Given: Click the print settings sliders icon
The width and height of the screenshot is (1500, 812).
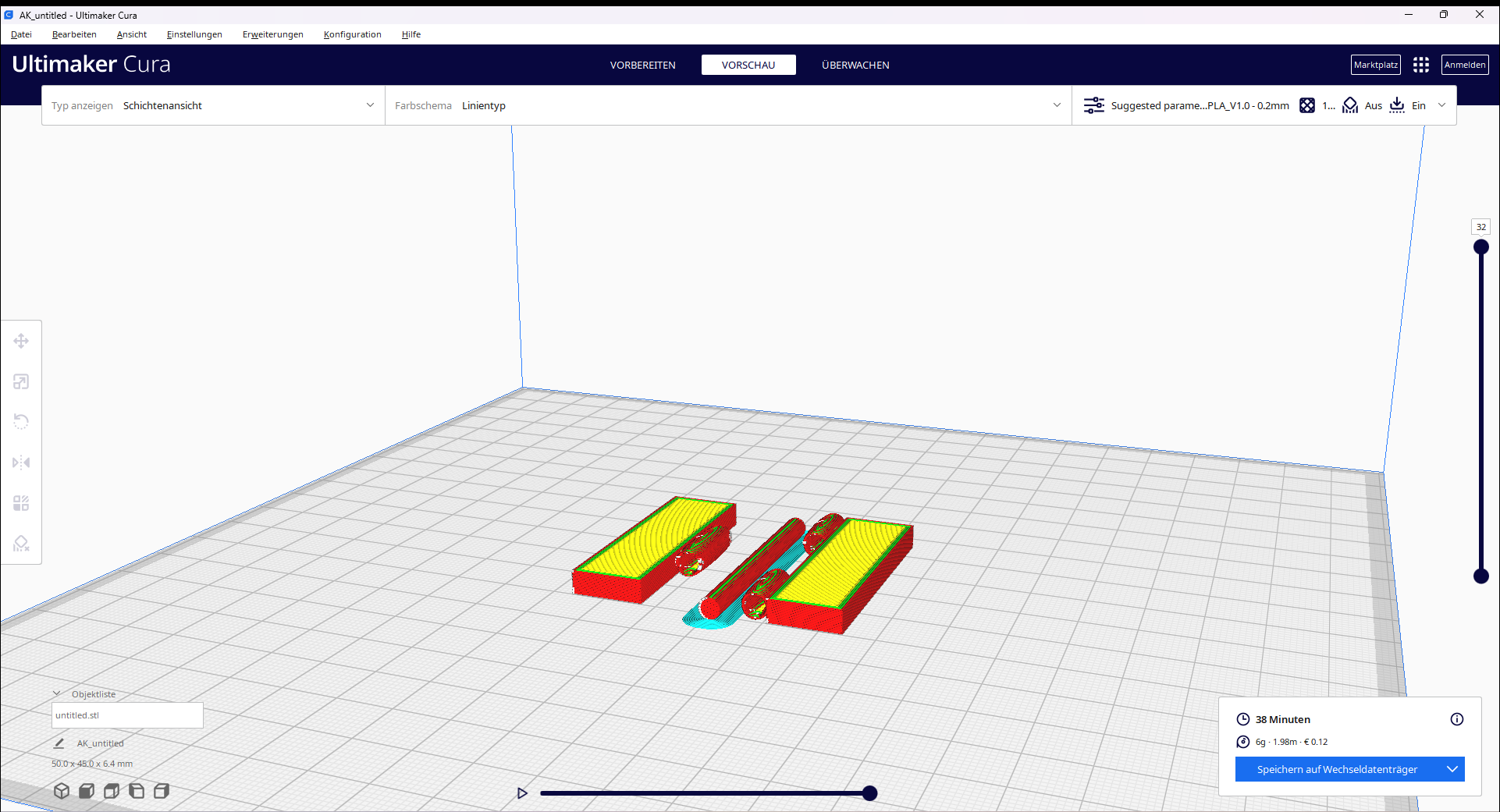Looking at the screenshot, I should point(1094,105).
